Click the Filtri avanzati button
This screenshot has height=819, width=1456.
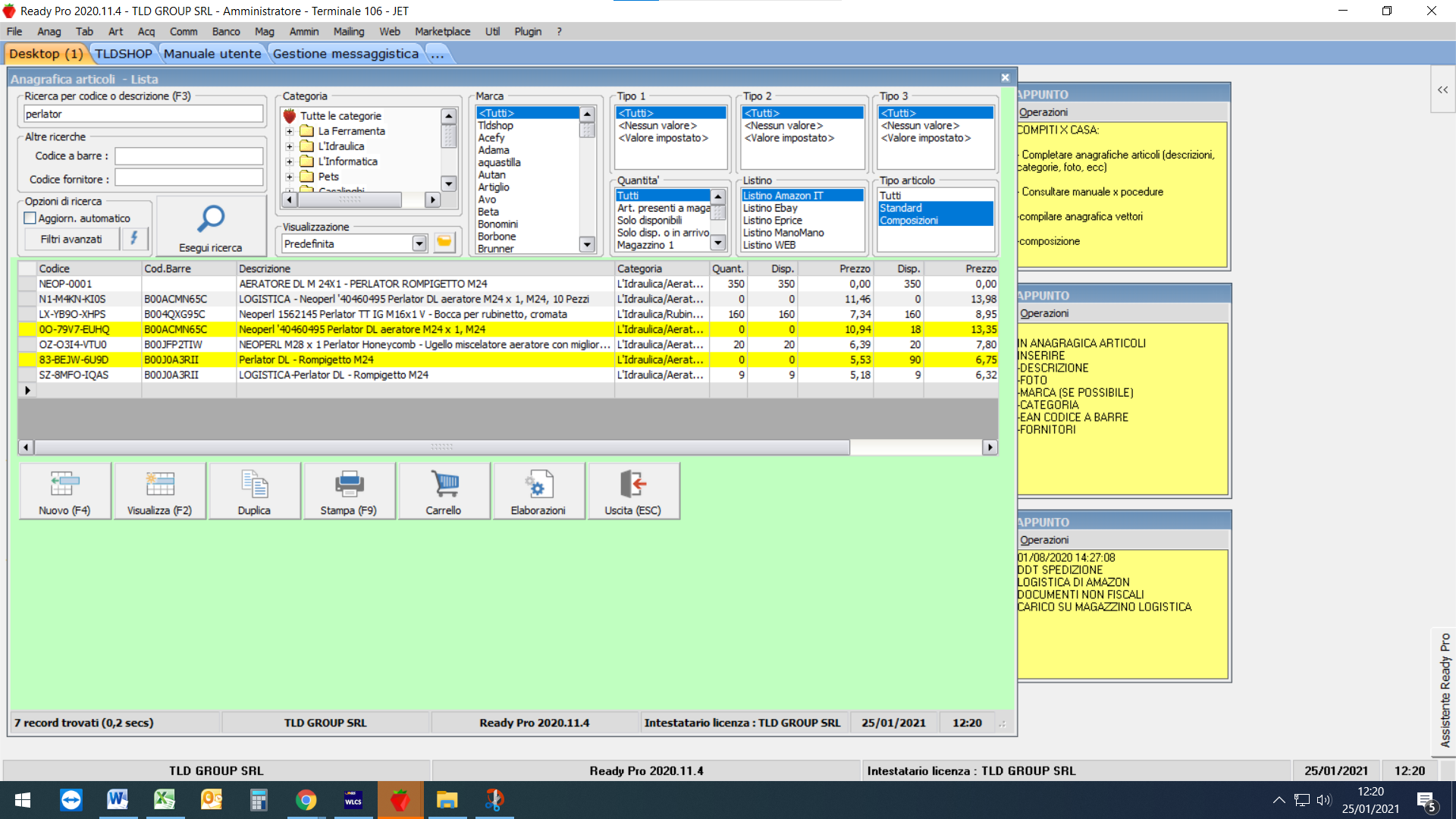coord(71,239)
